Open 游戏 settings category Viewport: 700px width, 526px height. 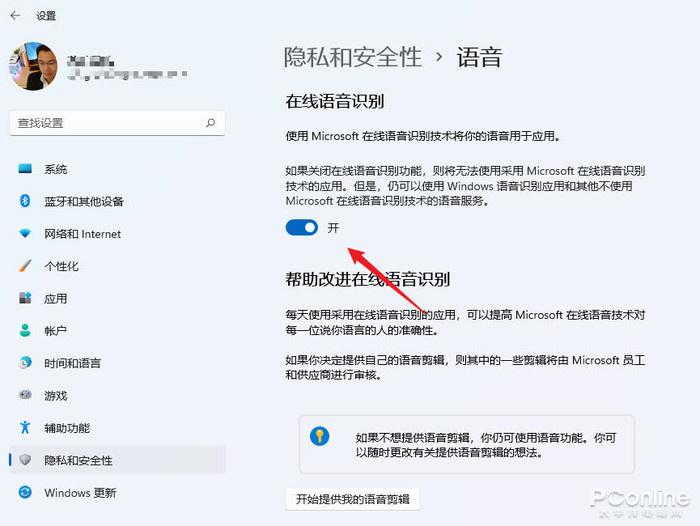[x=117, y=395]
